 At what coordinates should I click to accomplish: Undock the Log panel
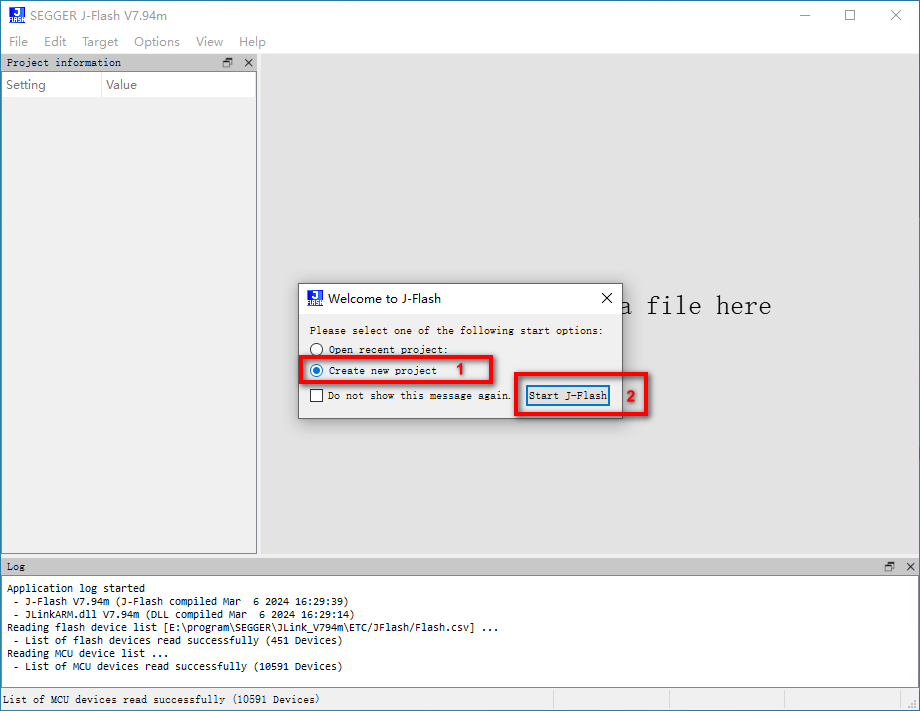tap(889, 567)
